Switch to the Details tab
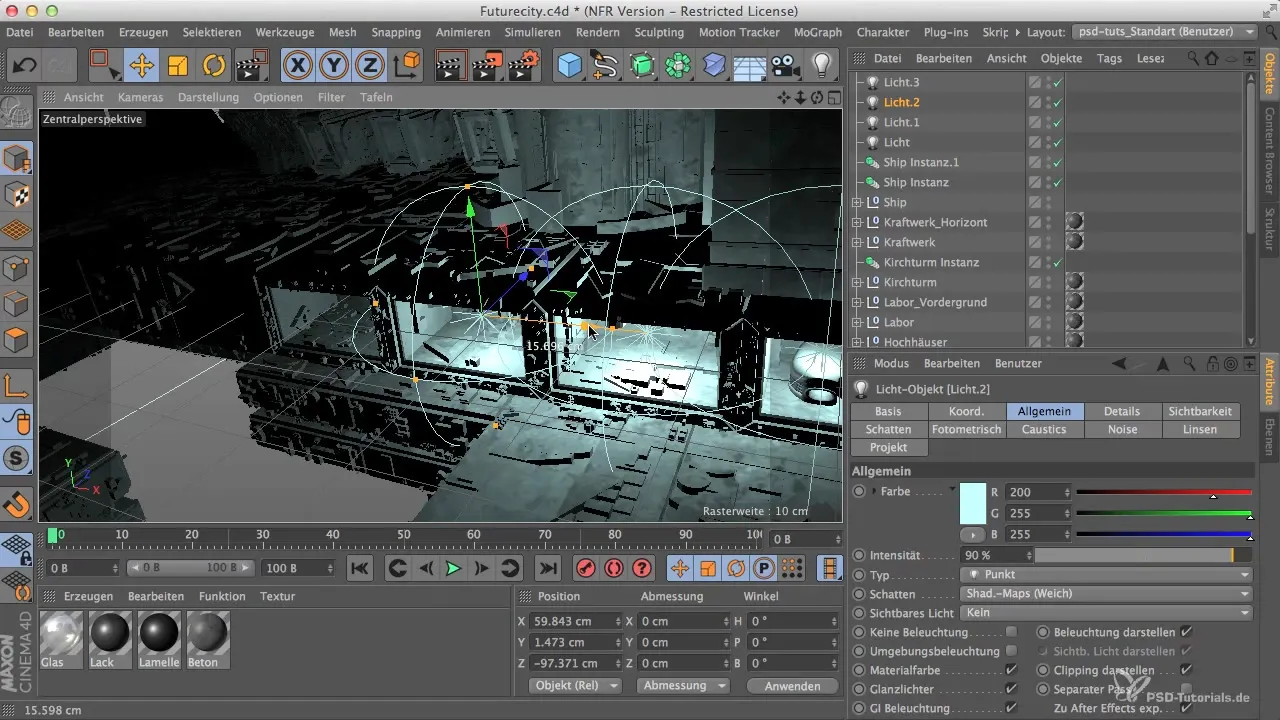Viewport: 1280px width, 720px height. pyautogui.click(x=1122, y=411)
